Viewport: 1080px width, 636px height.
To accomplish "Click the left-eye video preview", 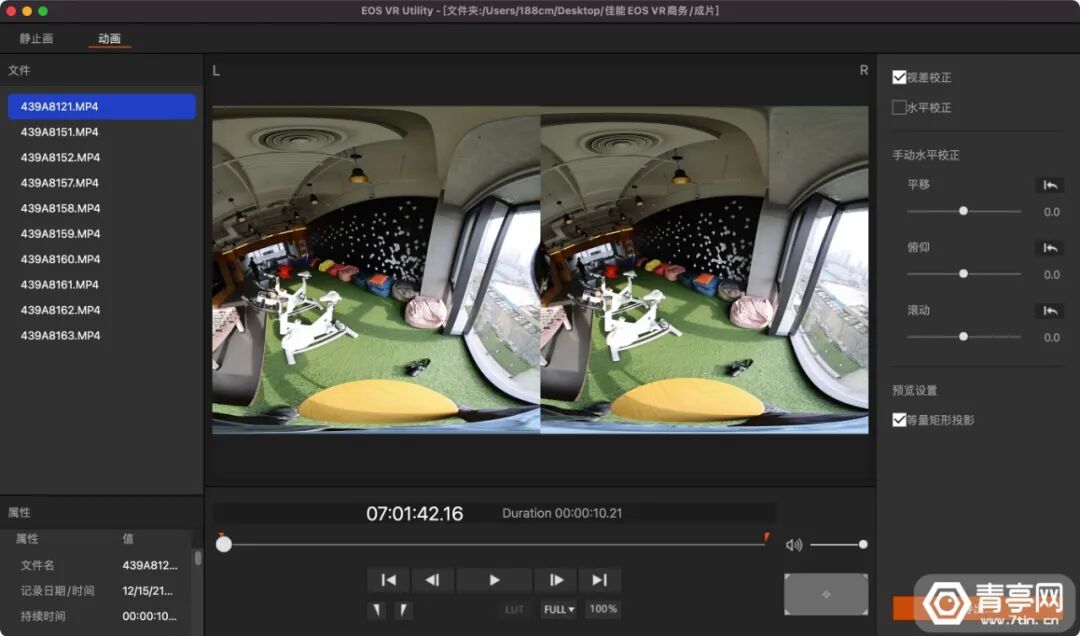I will [376, 269].
